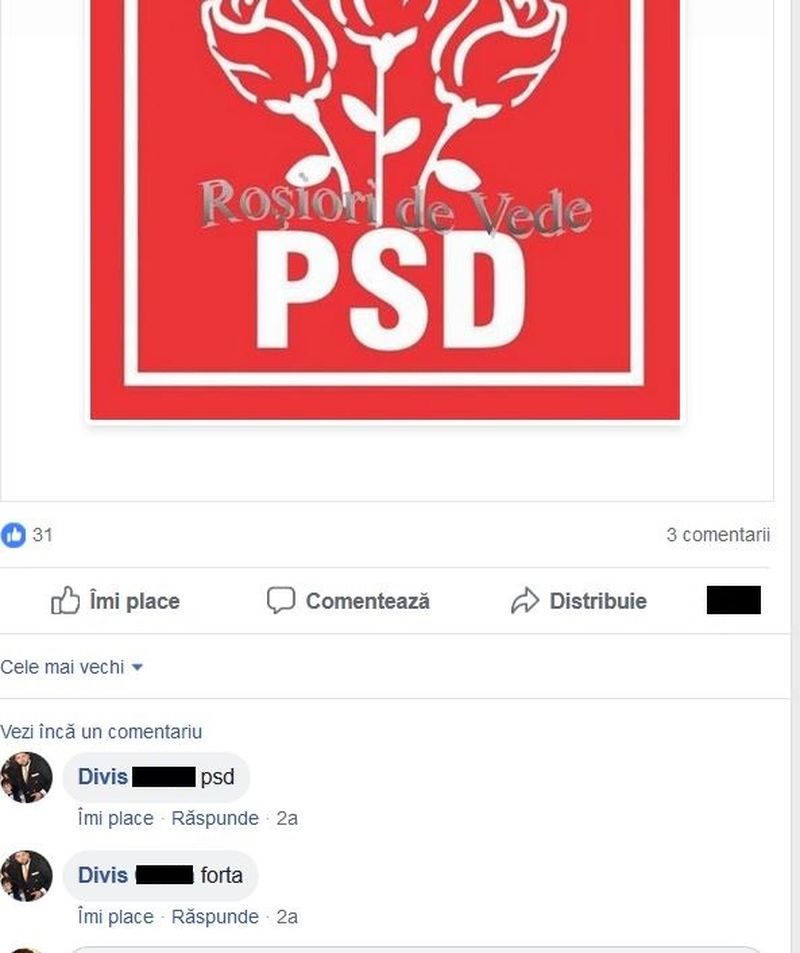Screen dimensions: 800x953
Task: Like the 'forta' comment
Action: tap(116, 917)
